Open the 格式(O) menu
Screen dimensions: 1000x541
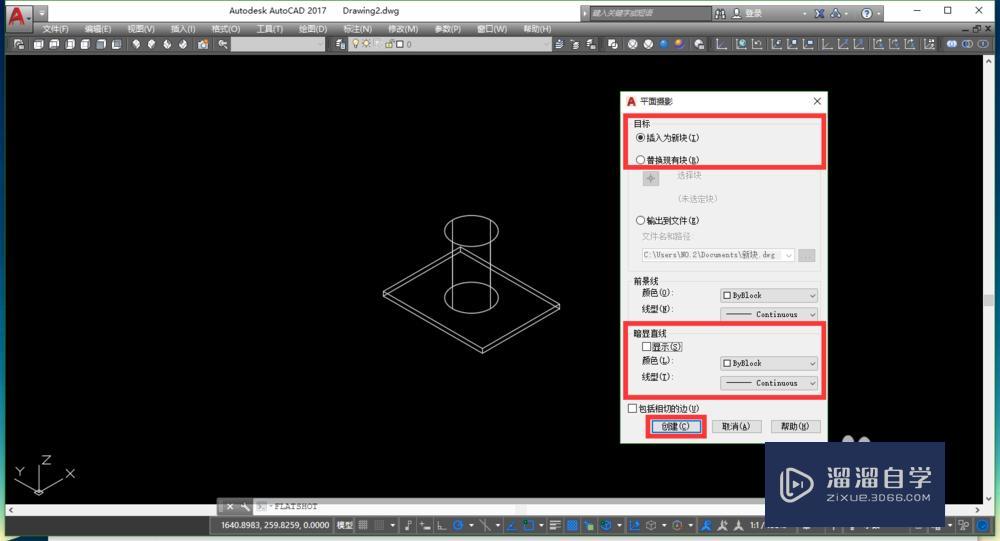(226, 29)
